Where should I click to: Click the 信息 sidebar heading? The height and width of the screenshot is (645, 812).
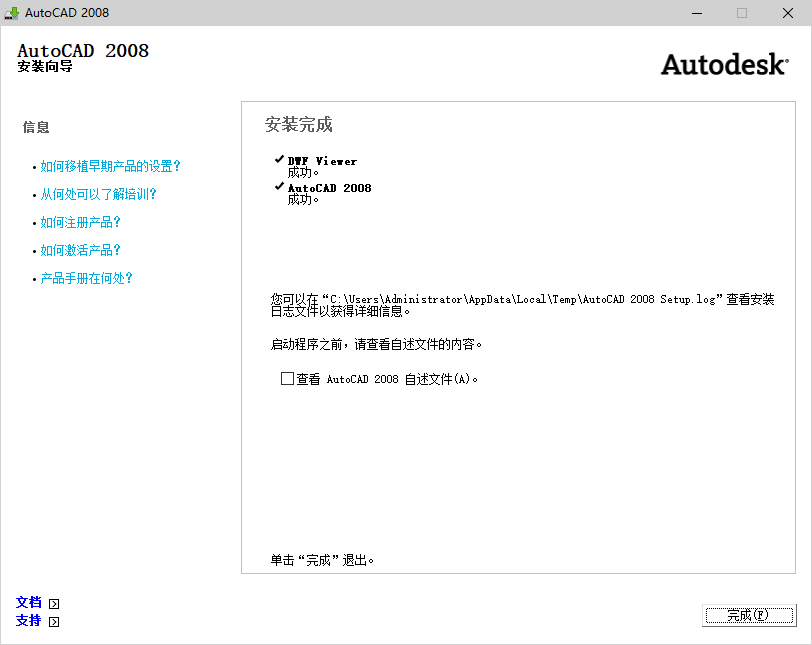[37, 127]
